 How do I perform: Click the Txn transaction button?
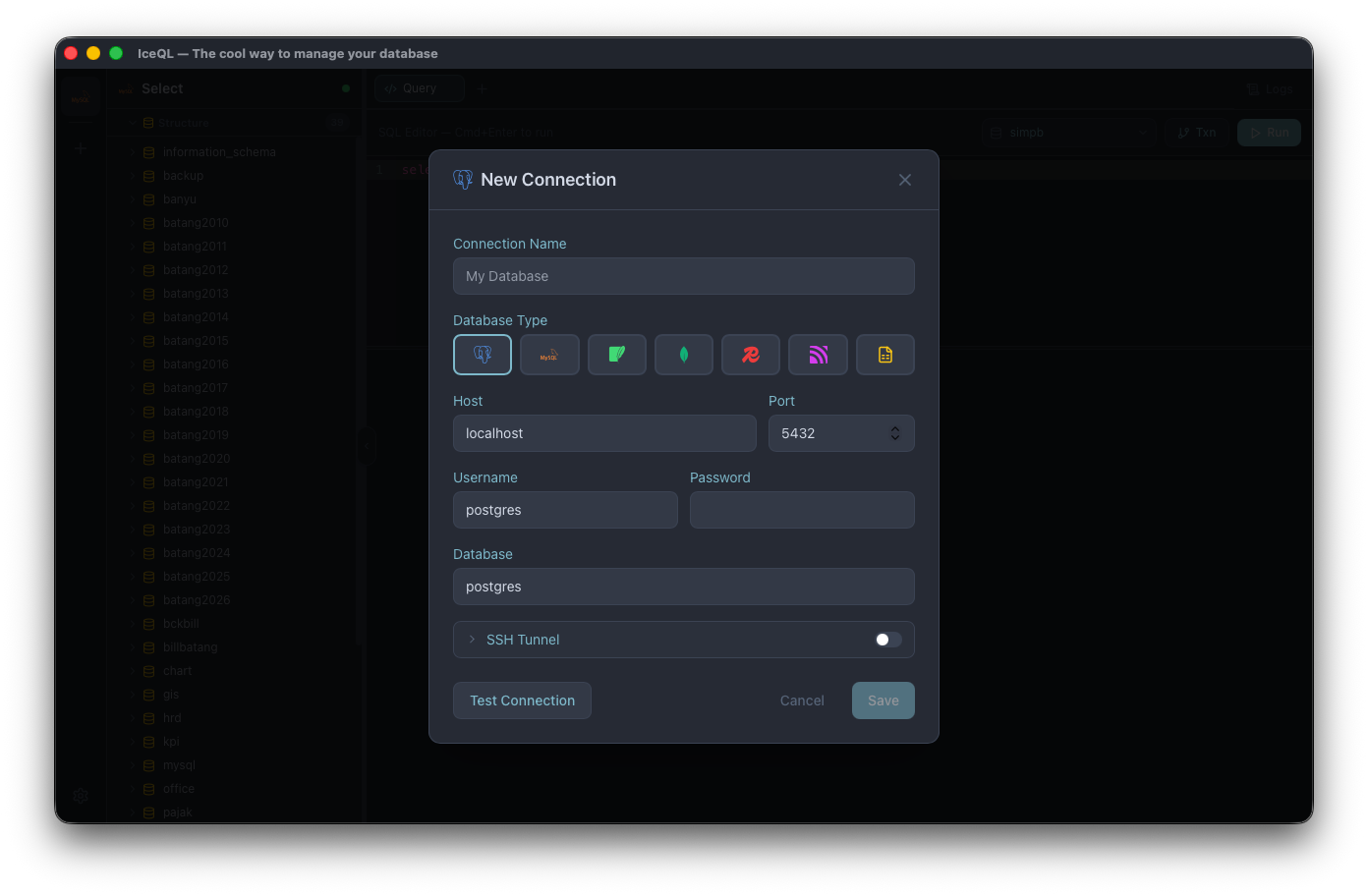[x=1196, y=133]
